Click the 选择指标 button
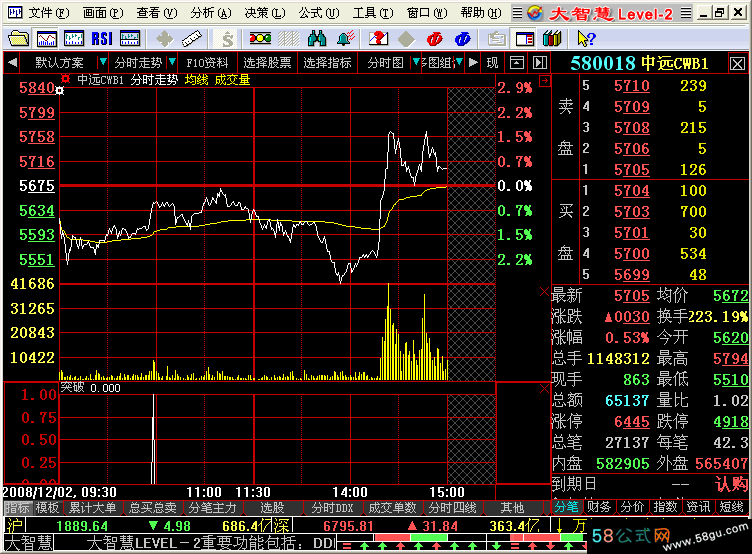 [327, 62]
